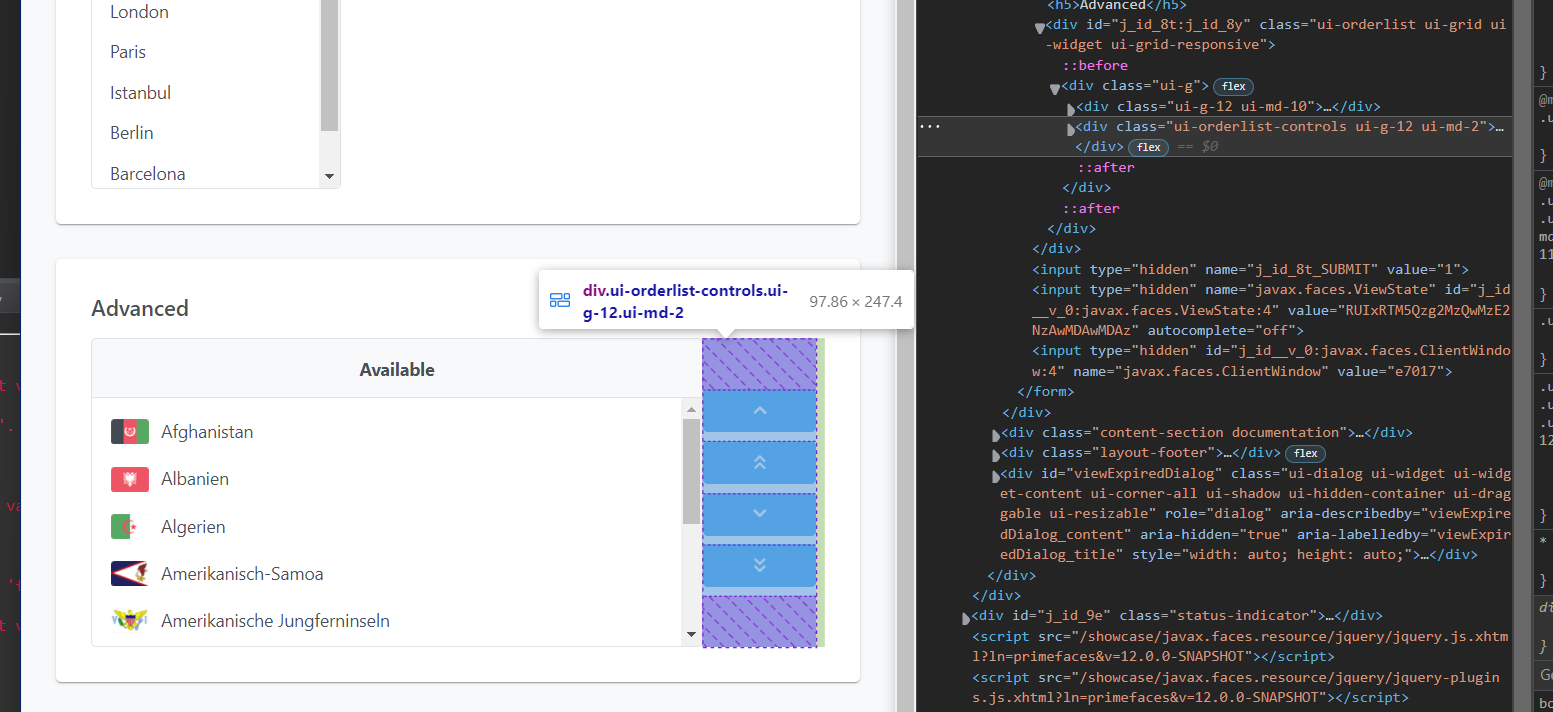Image resolution: width=1553 pixels, height=712 pixels.
Task: Select the hidden input j_id_8t_SUBMIT line
Action: [x=1250, y=269]
